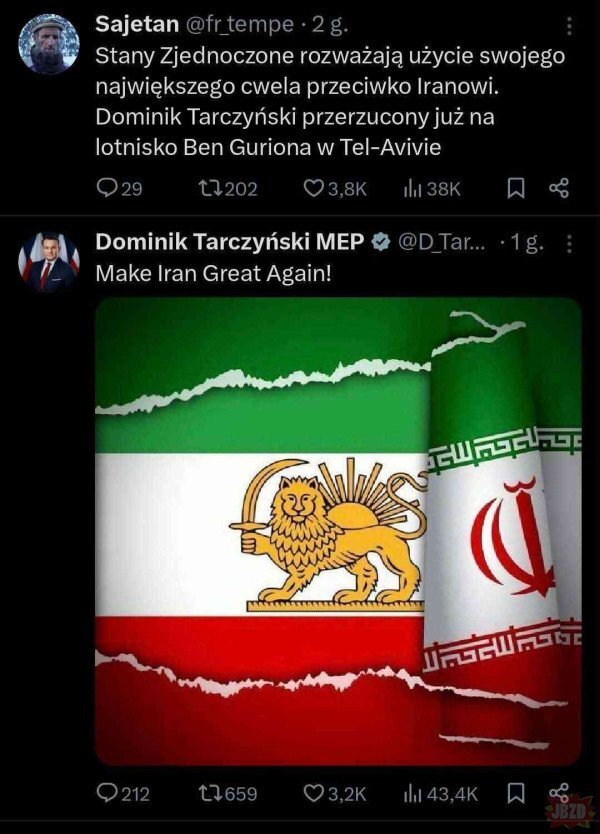The height and width of the screenshot is (834, 600).
Task: Open Sajetan's profile picture
Action: (48, 44)
